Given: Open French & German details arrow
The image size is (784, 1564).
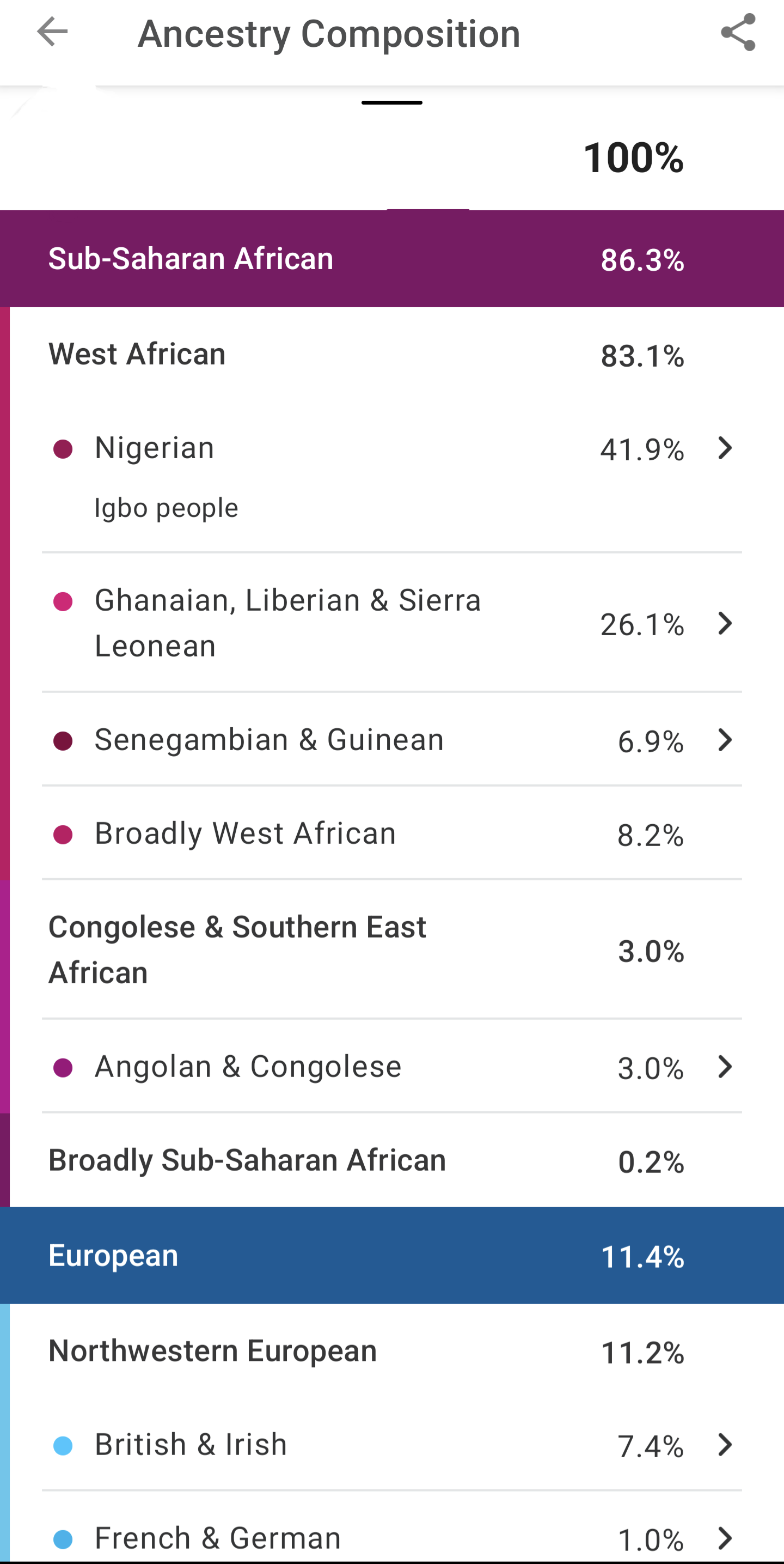Looking at the screenshot, I should (725, 1538).
